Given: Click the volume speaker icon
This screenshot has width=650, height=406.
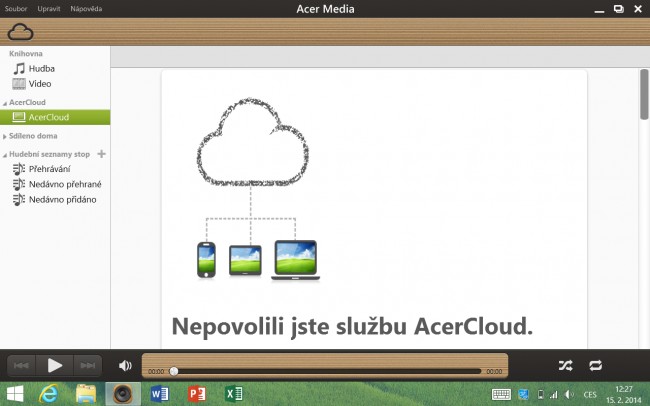Looking at the screenshot, I should [125, 365].
